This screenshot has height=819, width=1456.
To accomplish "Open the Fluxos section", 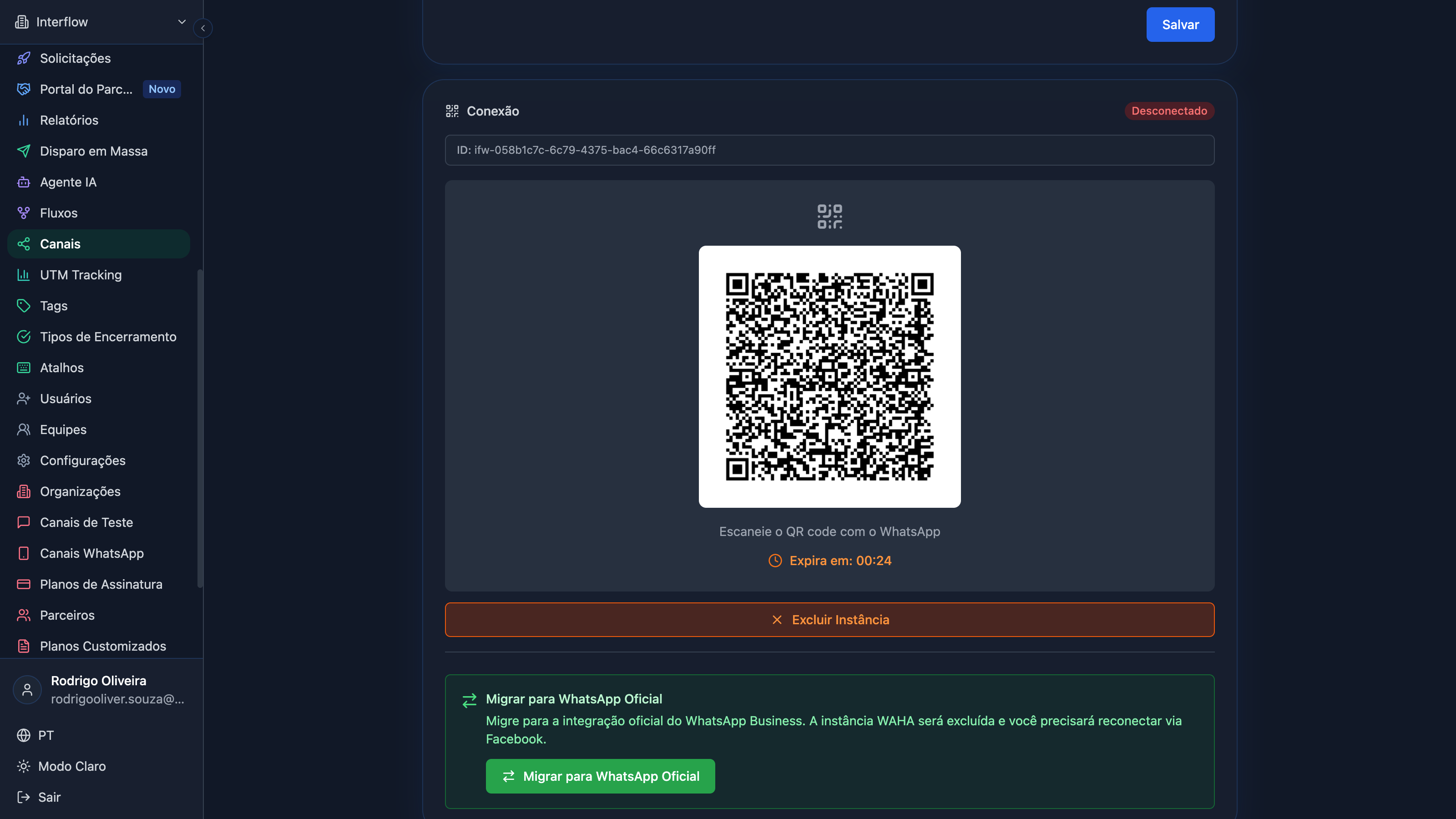I will coord(99,213).
